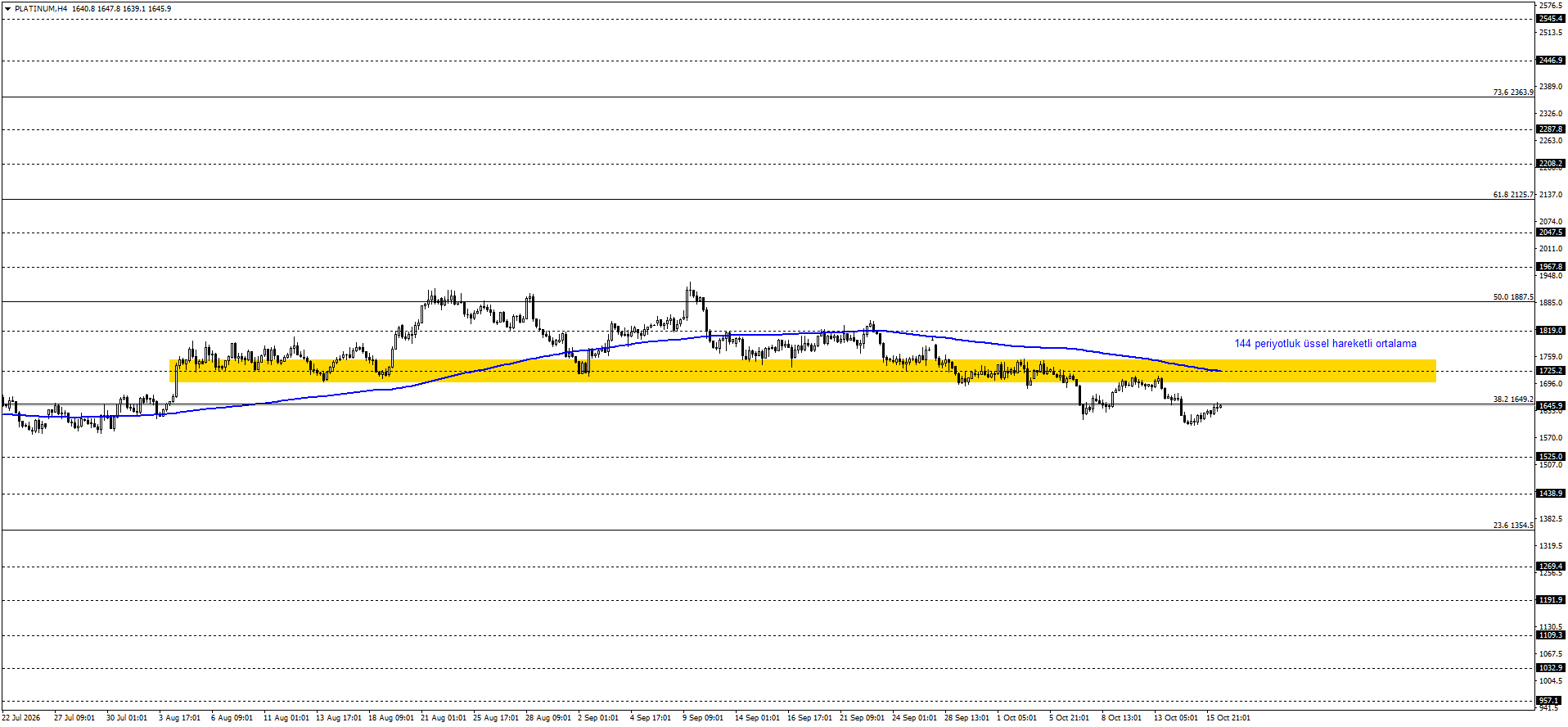The height and width of the screenshot is (727, 1568).
Task: Click the 1109.3 price level tag
Action: pos(1551,635)
